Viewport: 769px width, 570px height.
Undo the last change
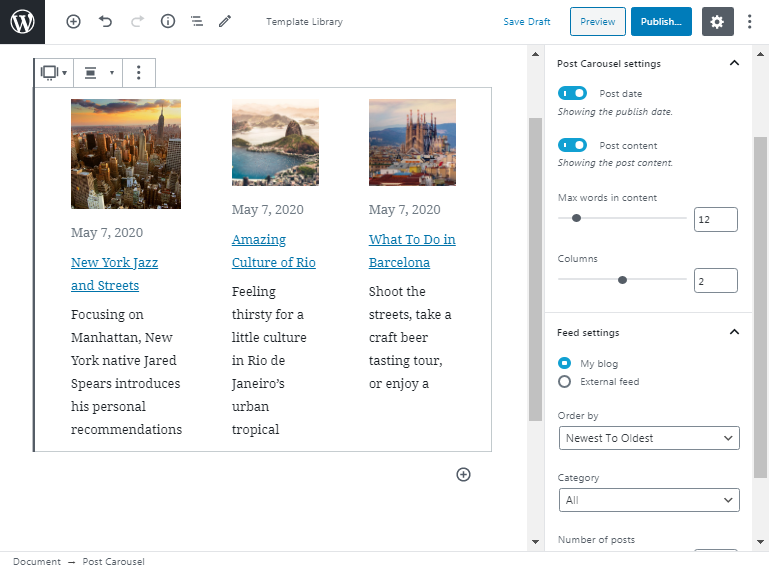[105, 22]
